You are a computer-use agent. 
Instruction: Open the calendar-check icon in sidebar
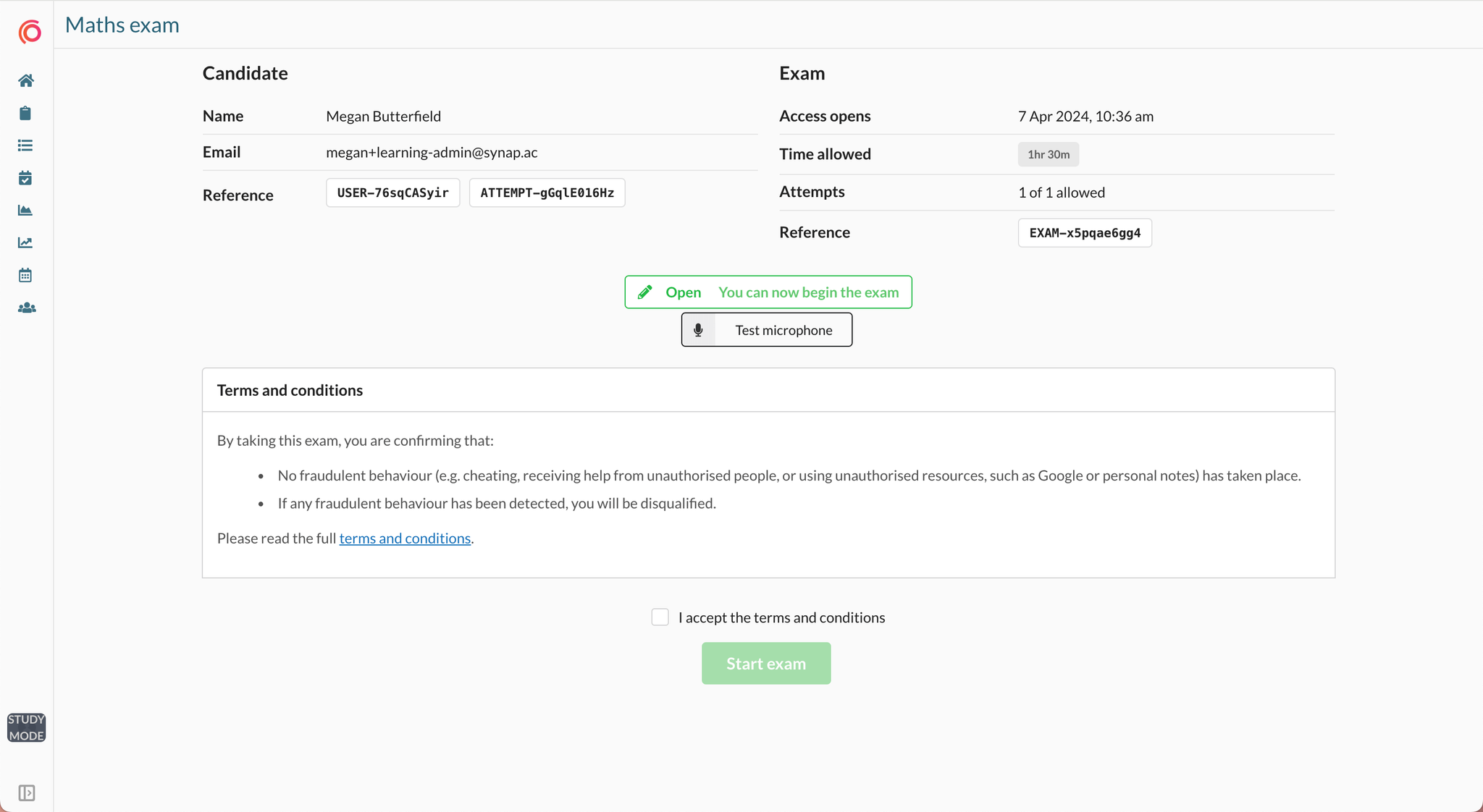coord(25,178)
